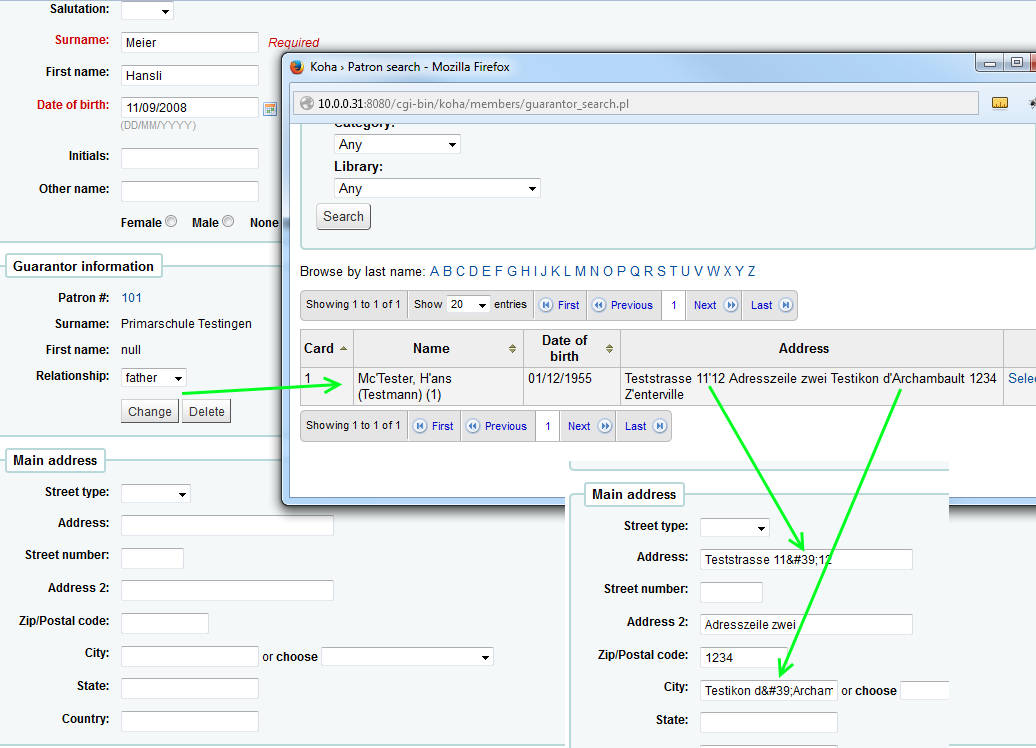
Task: Select the Female radio button
Action: [x=171, y=222]
